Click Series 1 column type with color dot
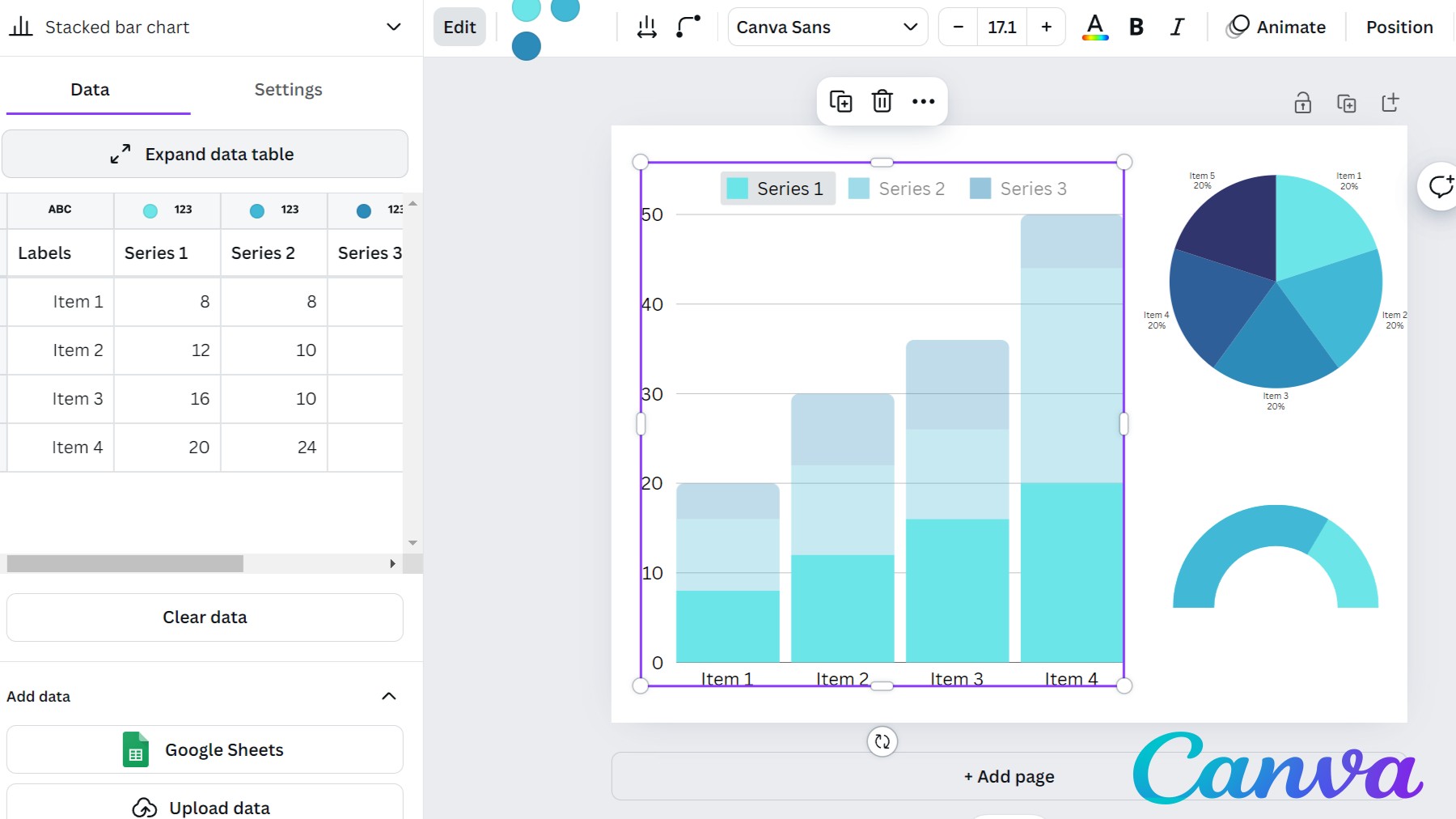This screenshot has width=1456, height=819. [x=167, y=210]
